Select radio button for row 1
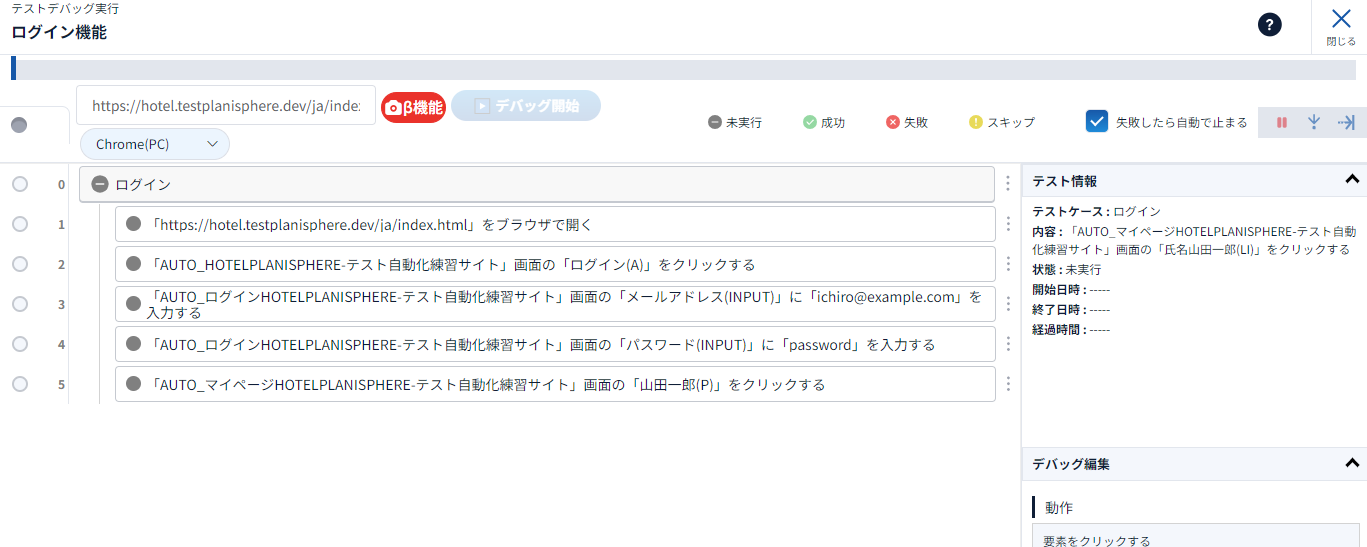This screenshot has height=547, width=1367. 20,224
